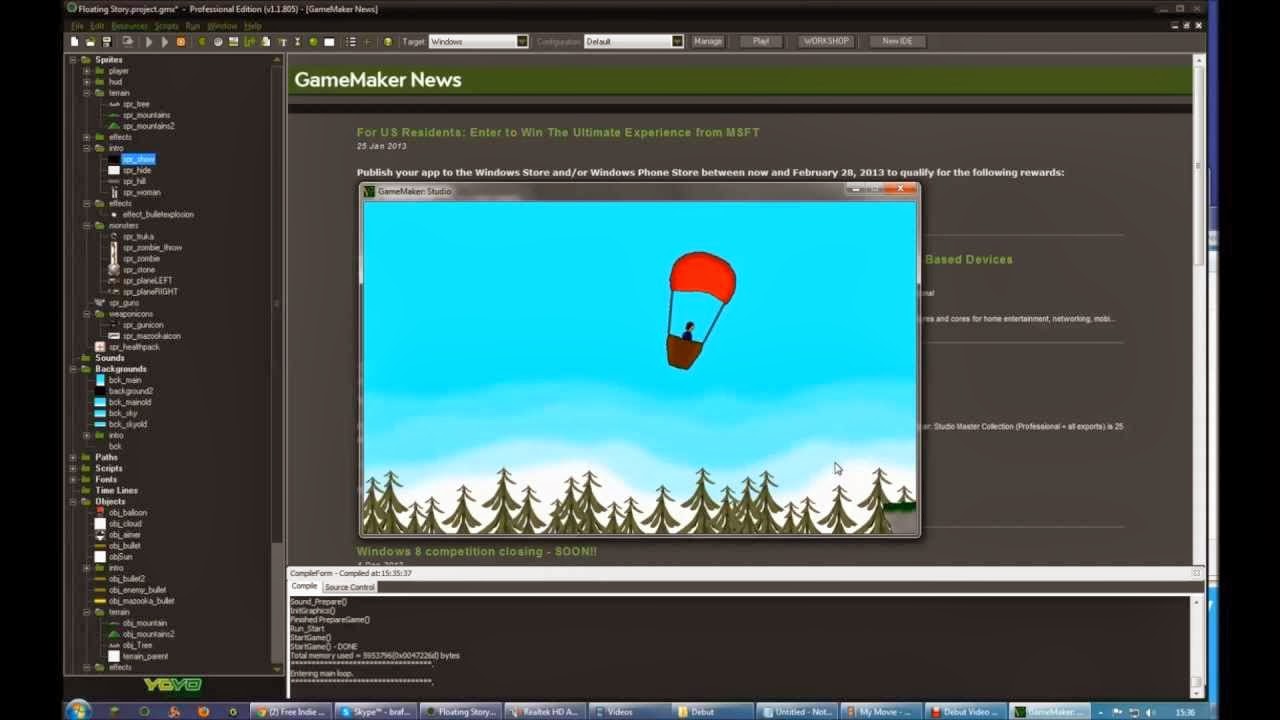Expand the player sprite folder
The width and height of the screenshot is (1280, 720).
[x=87, y=71]
